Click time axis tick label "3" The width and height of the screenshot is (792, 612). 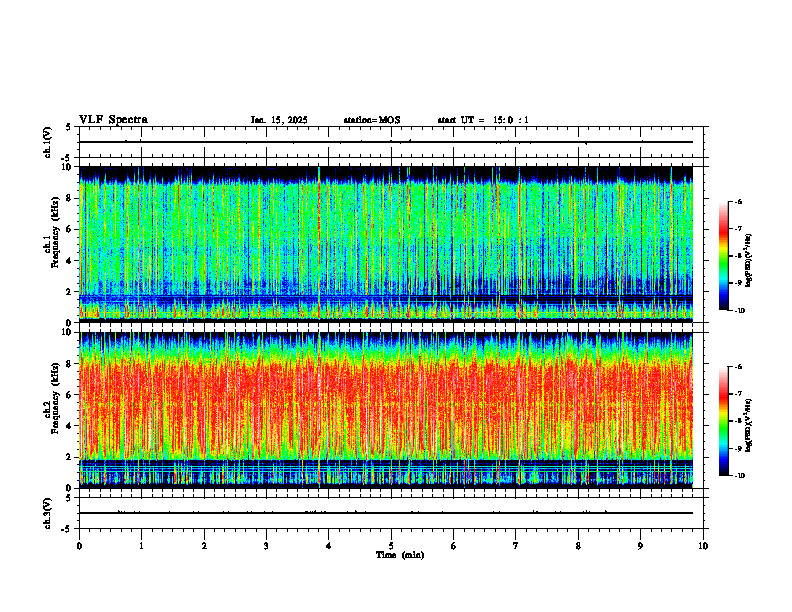tap(266, 545)
